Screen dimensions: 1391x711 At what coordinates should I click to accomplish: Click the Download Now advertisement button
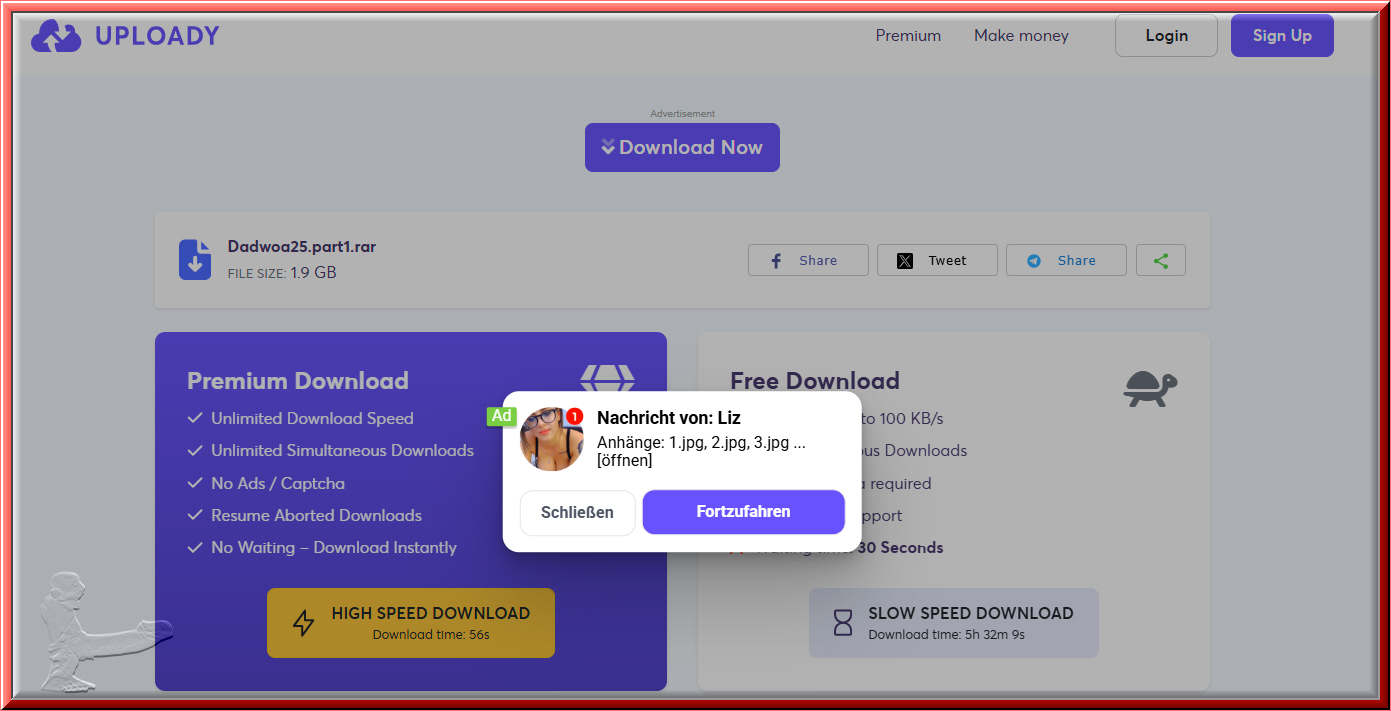(682, 147)
